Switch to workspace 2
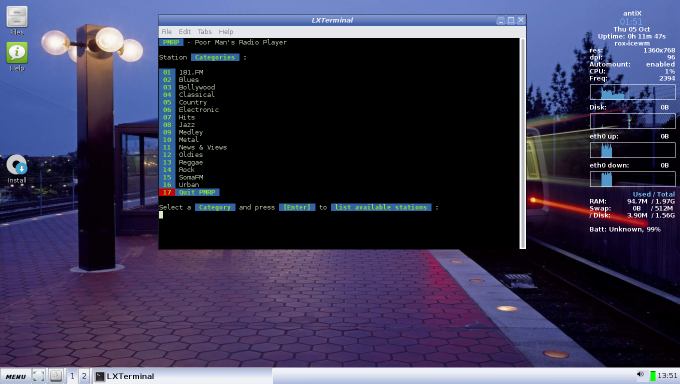680x384 pixels. 84,376
